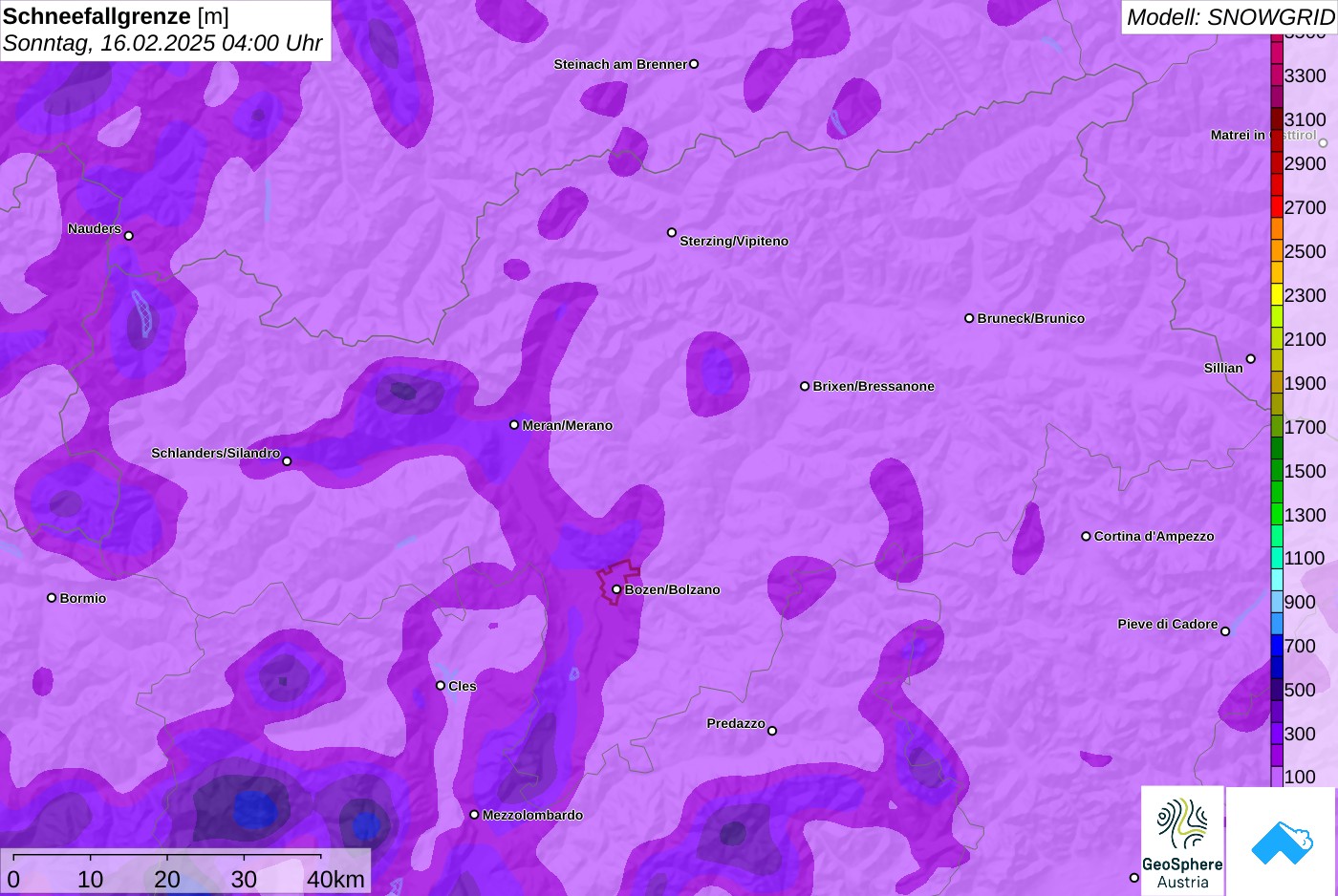Click the Matrei in Osttirol label

point(1263,135)
